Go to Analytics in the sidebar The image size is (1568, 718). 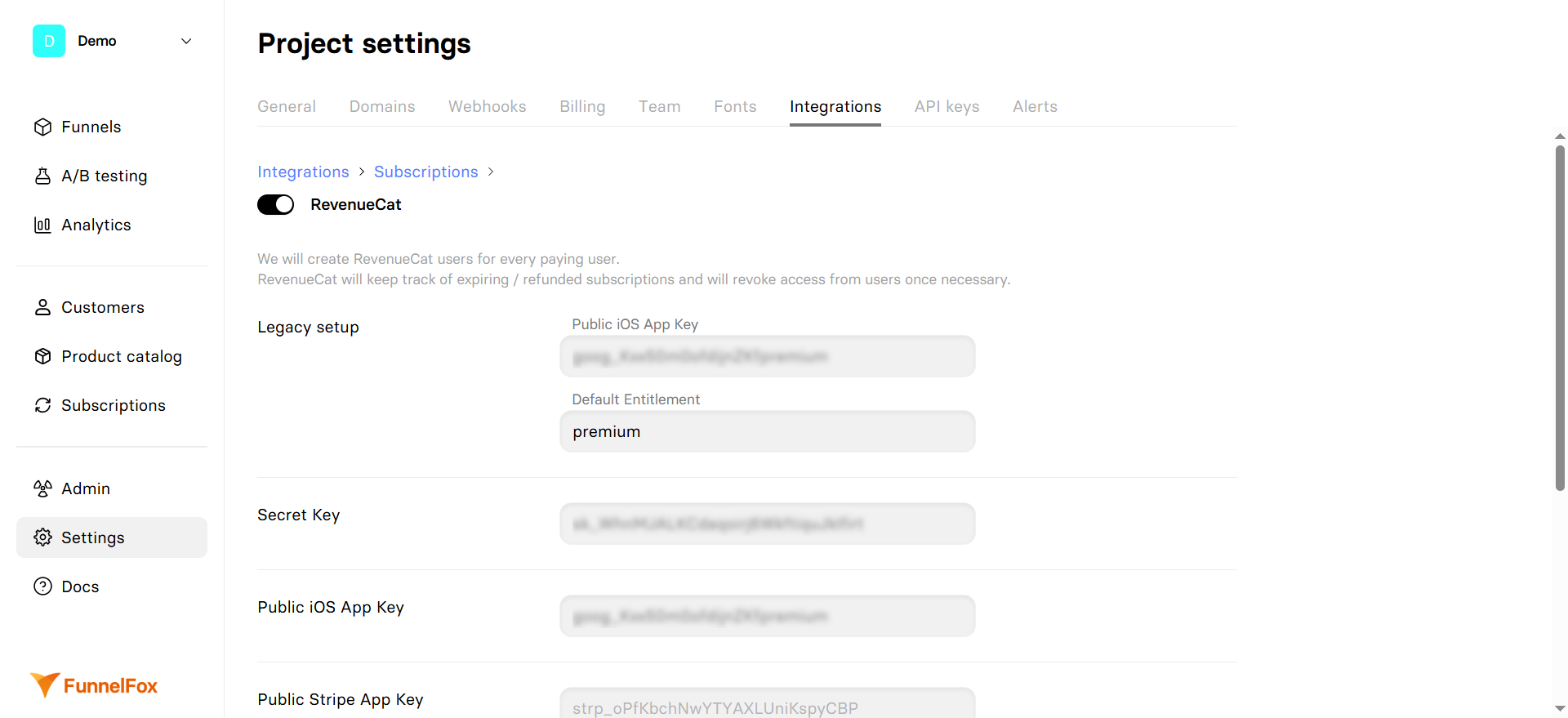(112, 225)
